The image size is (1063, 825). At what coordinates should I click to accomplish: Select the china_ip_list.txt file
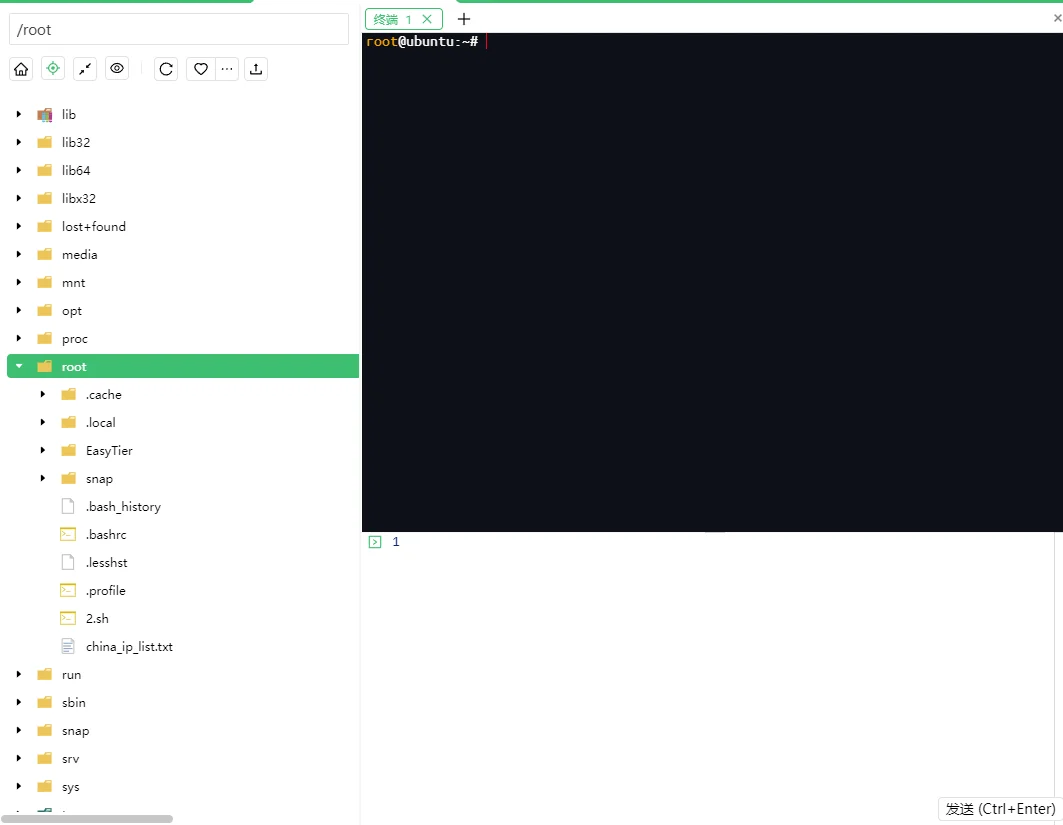coord(129,647)
